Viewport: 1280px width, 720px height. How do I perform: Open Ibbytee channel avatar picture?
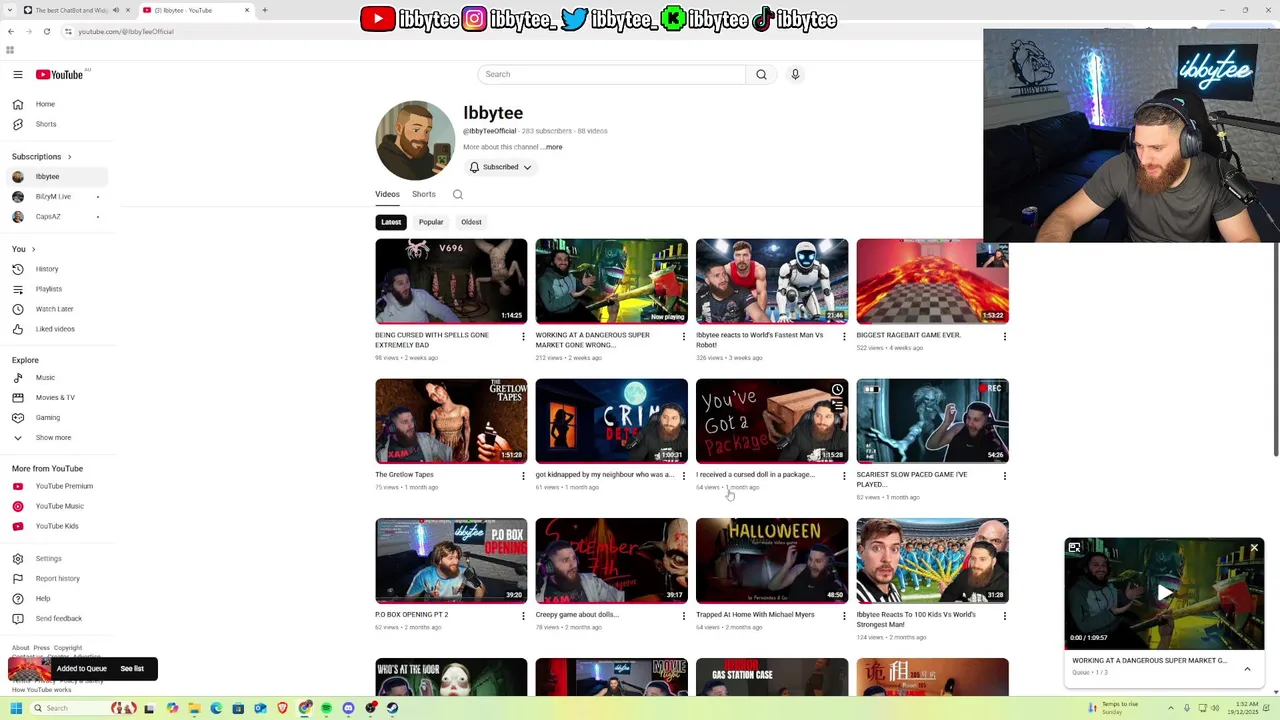[415, 140]
